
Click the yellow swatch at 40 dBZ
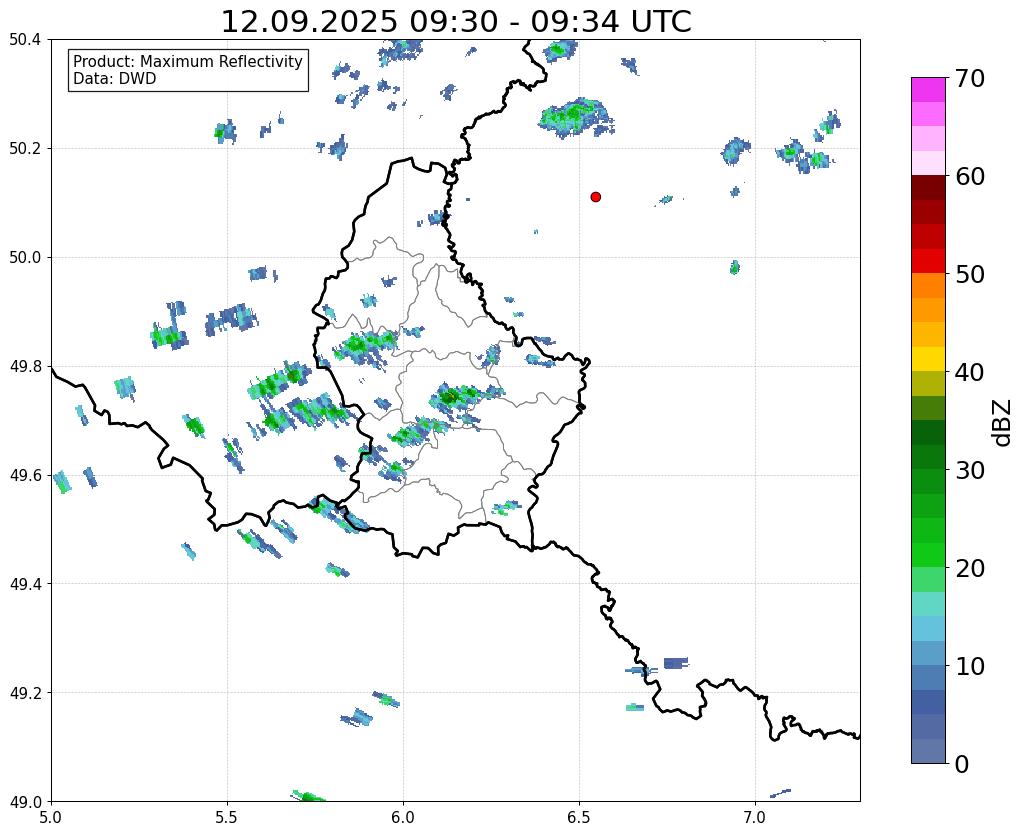[928, 359]
